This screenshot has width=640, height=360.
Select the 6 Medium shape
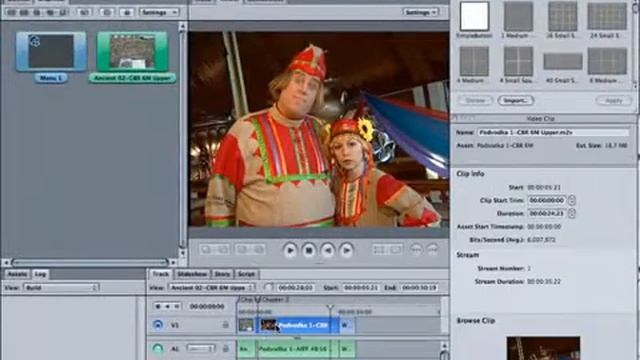(x=607, y=61)
